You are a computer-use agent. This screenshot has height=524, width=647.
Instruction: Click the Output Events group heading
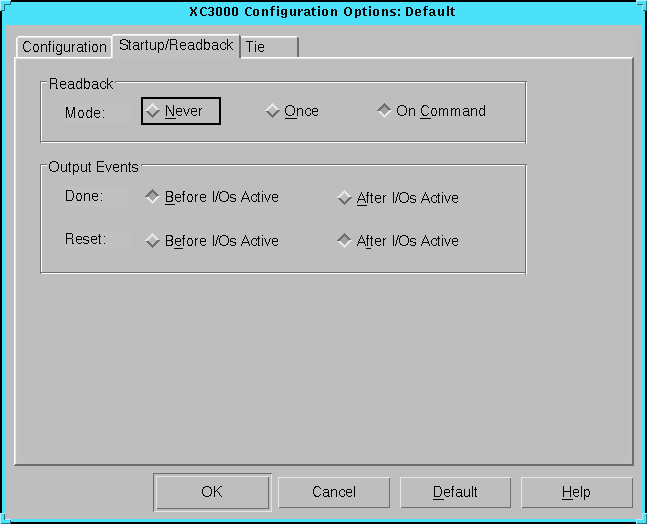click(94, 167)
